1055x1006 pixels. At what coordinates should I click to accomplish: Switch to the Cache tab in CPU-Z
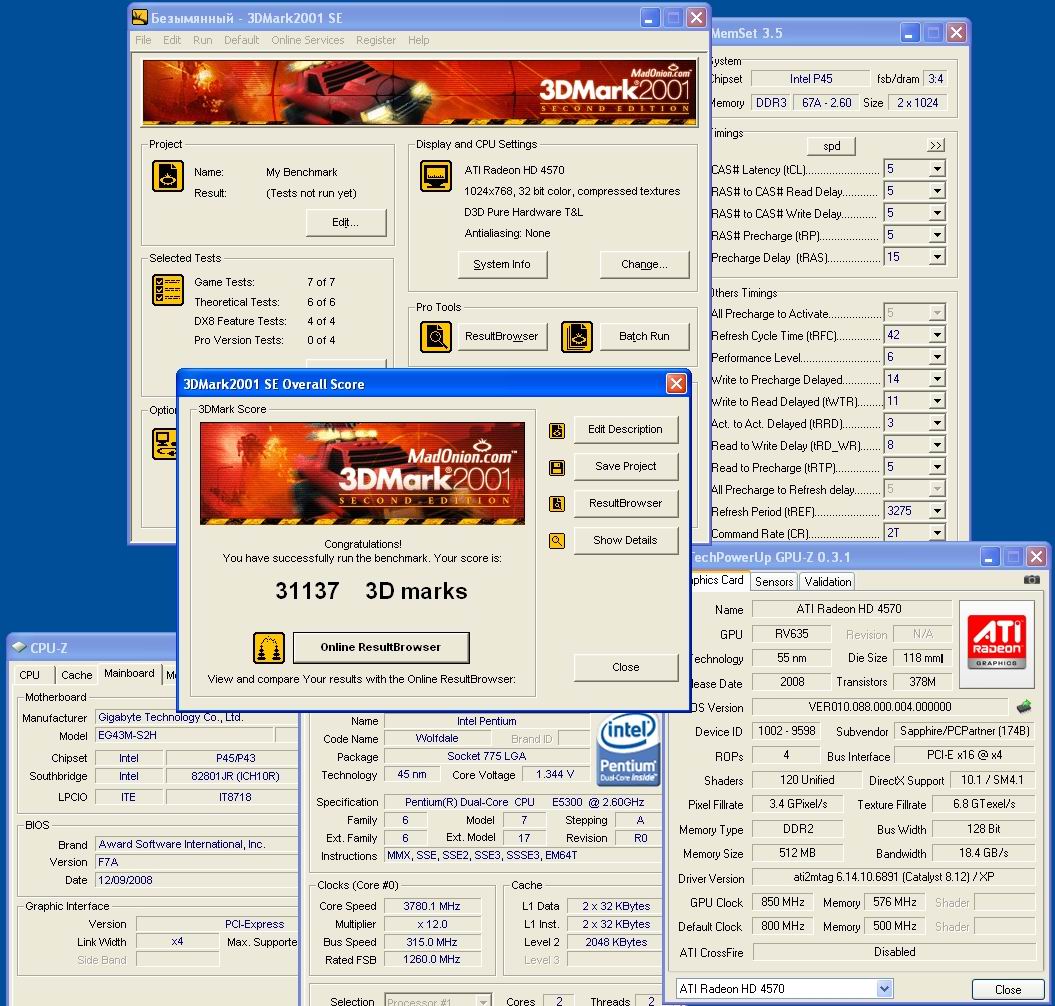pyautogui.click(x=76, y=675)
